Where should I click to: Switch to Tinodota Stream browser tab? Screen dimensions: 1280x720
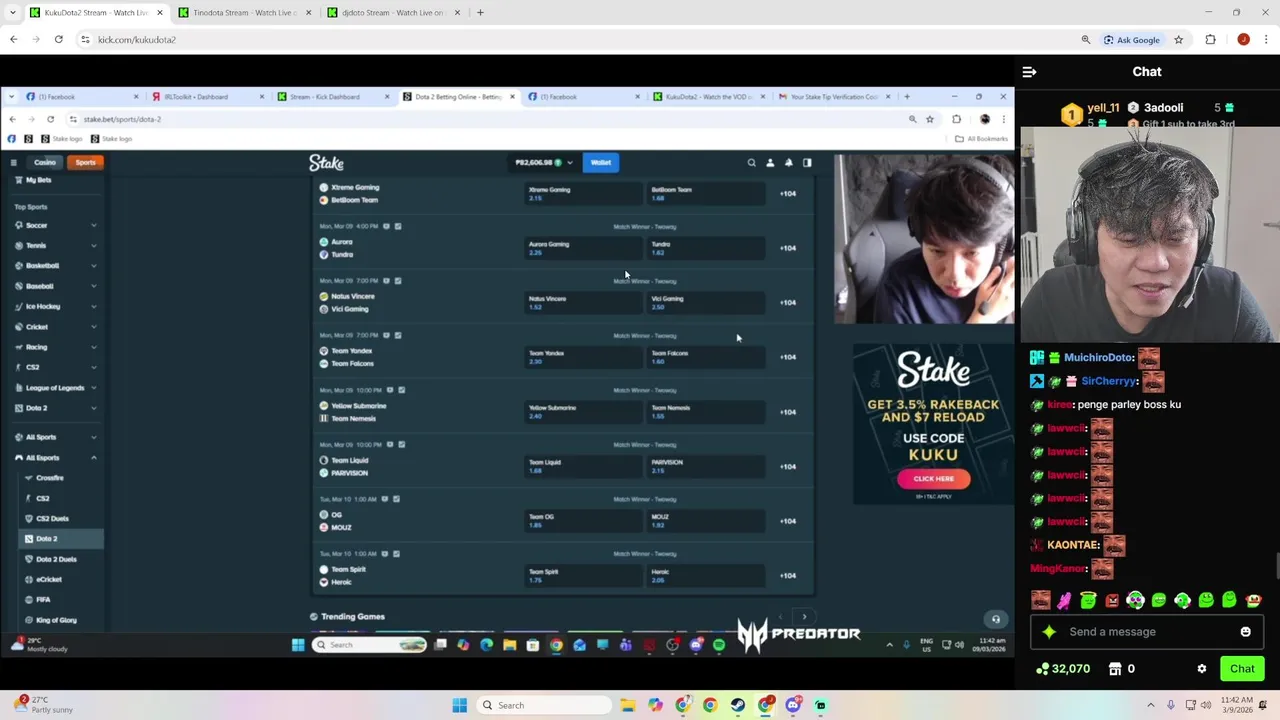244,13
